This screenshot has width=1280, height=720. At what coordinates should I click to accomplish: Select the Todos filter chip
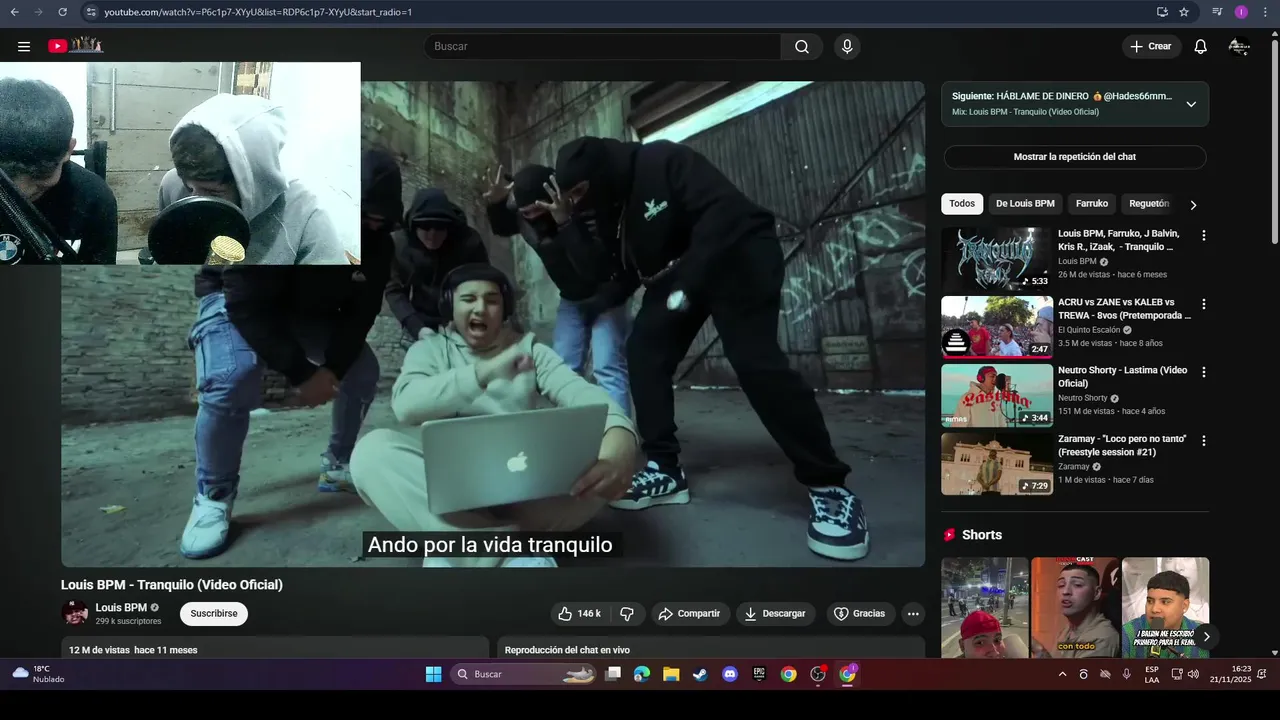pos(962,204)
